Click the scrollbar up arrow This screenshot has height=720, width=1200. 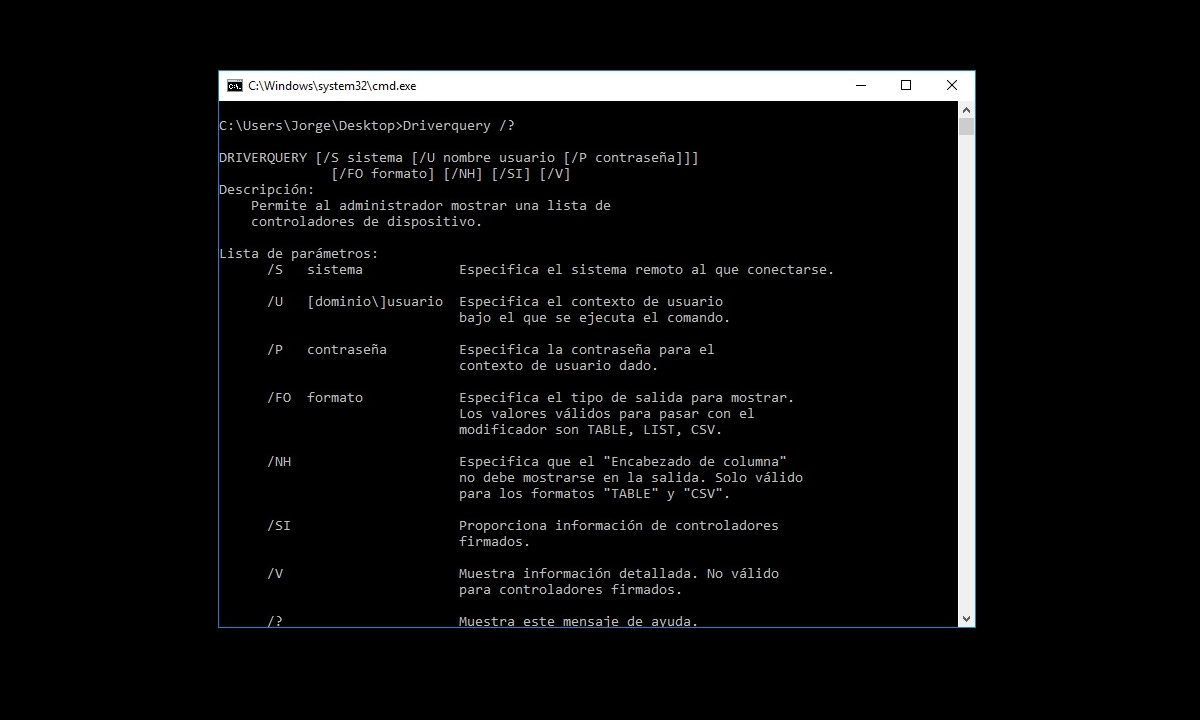(966, 109)
